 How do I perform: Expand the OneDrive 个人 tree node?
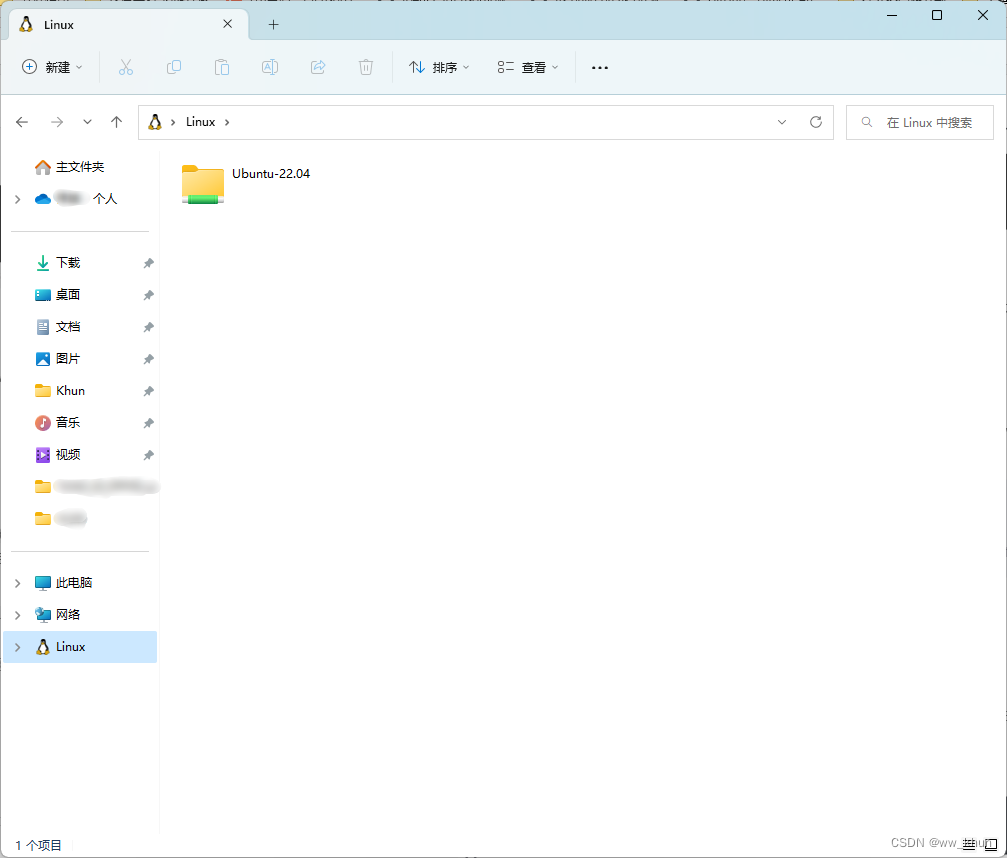coord(18,200)
